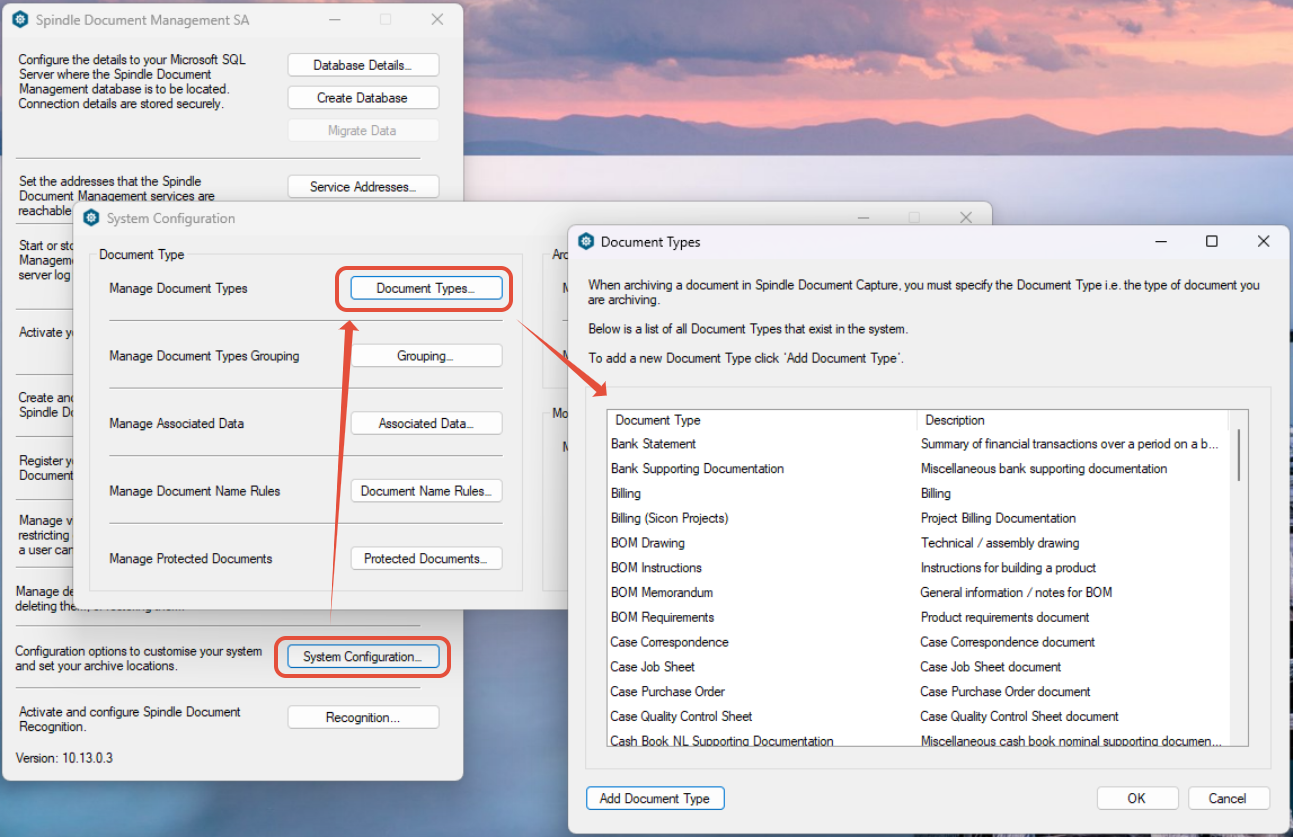The image size is (1293, 837).
Task: Minimize the Document Types window
Action: coord(1161,241)
